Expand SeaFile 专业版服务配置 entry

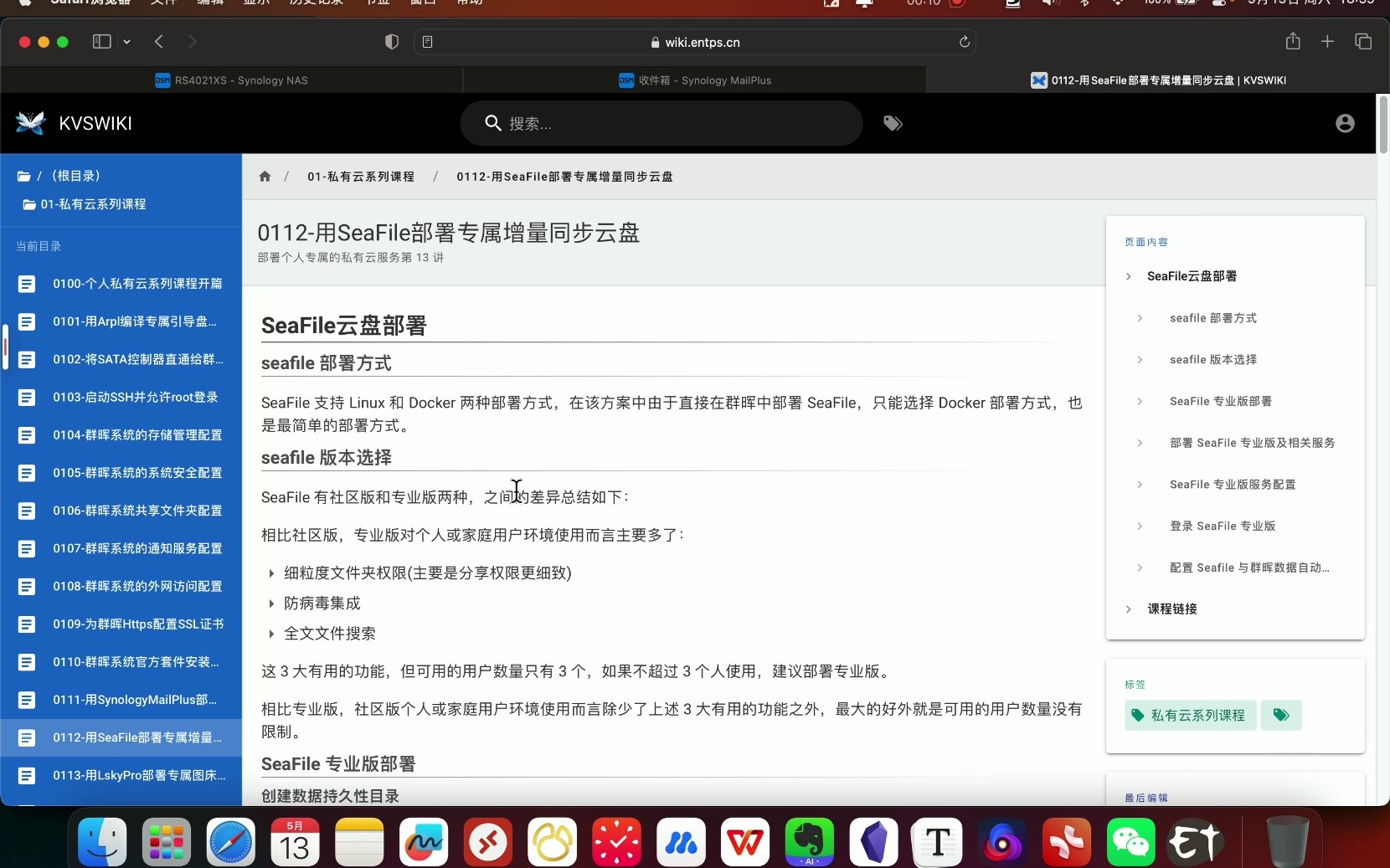click(1140, 485)
